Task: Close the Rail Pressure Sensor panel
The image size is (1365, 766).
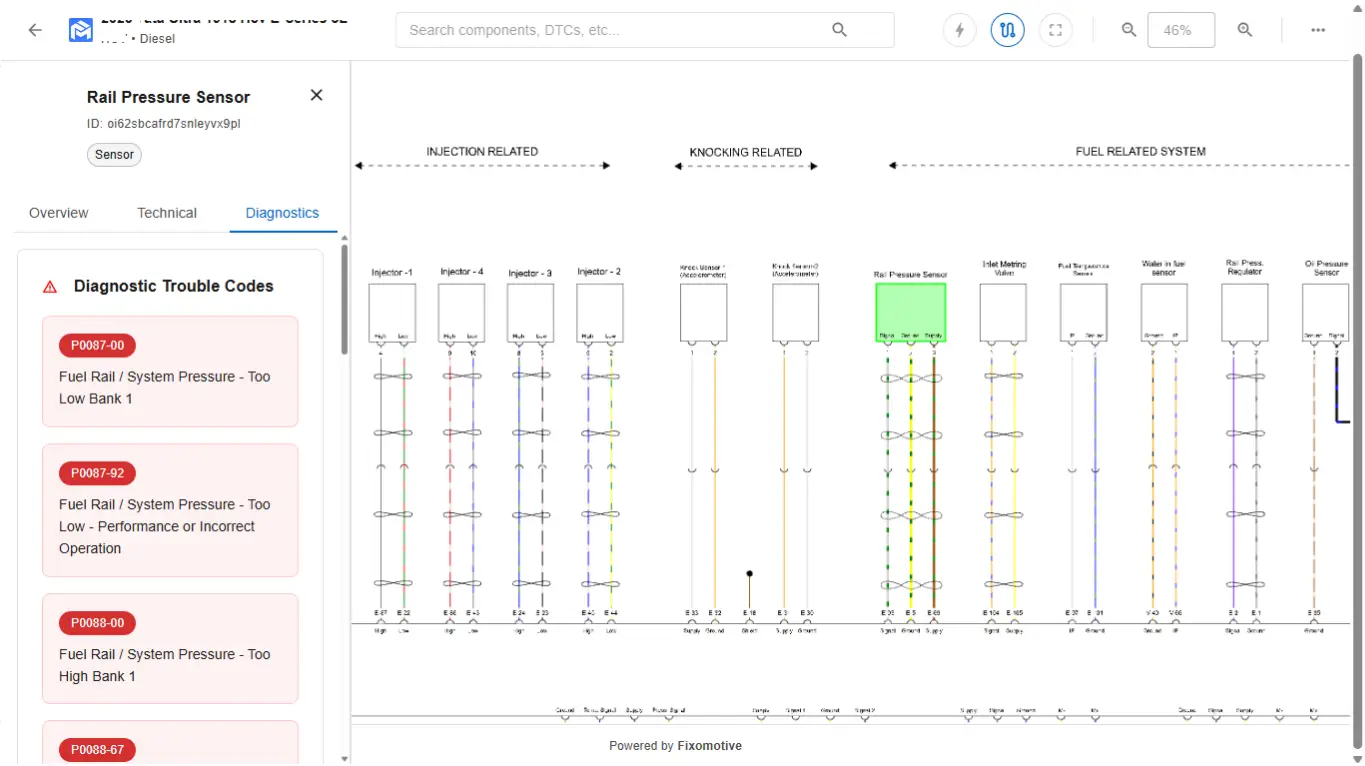Action: coord(316,94)
